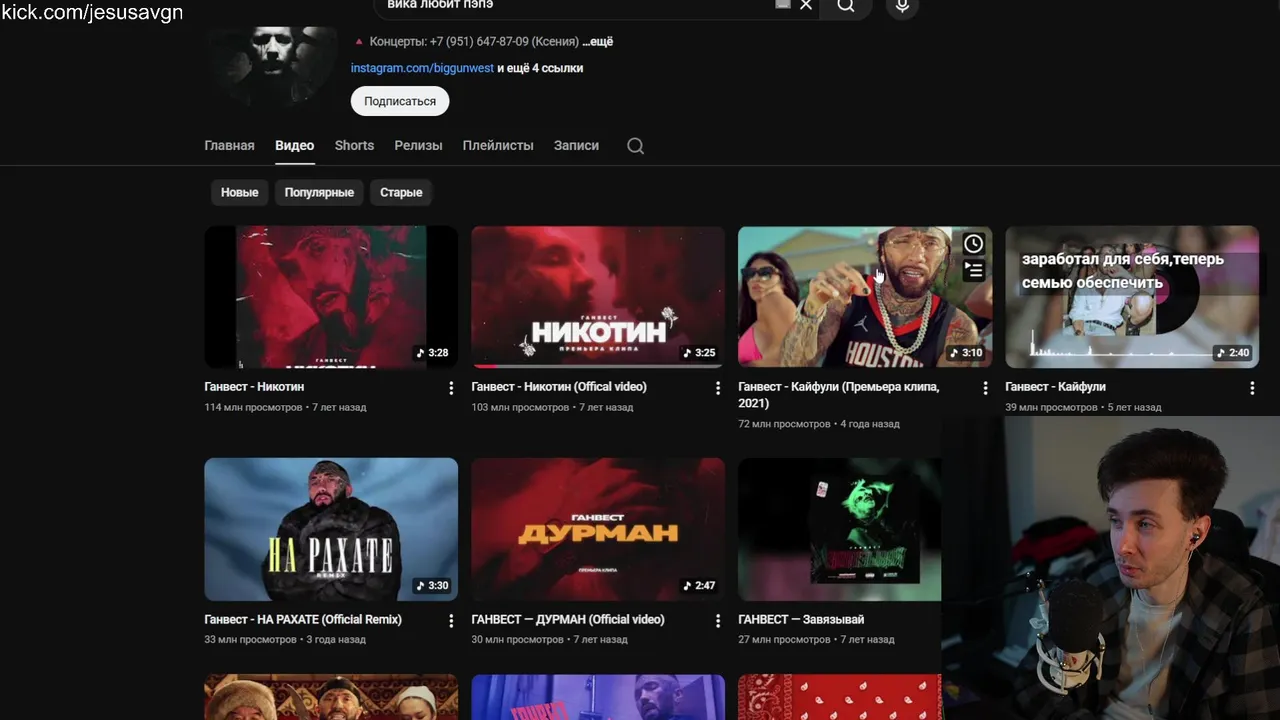Screen dimensions: 1280x720
Task: Open options menu for Кайфули (Премьера клипа)
Action: (985, 388)
